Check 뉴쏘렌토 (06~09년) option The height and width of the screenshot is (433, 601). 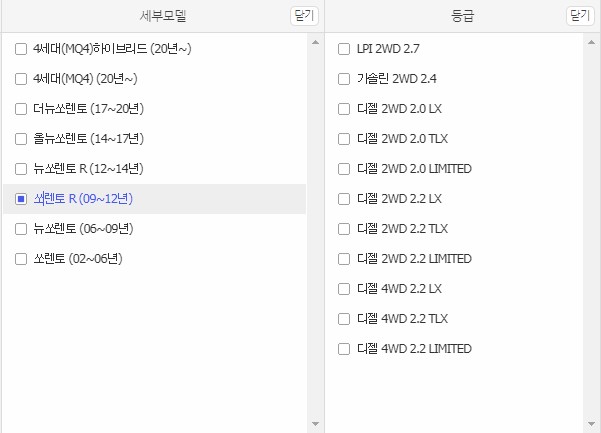[21, 229]
